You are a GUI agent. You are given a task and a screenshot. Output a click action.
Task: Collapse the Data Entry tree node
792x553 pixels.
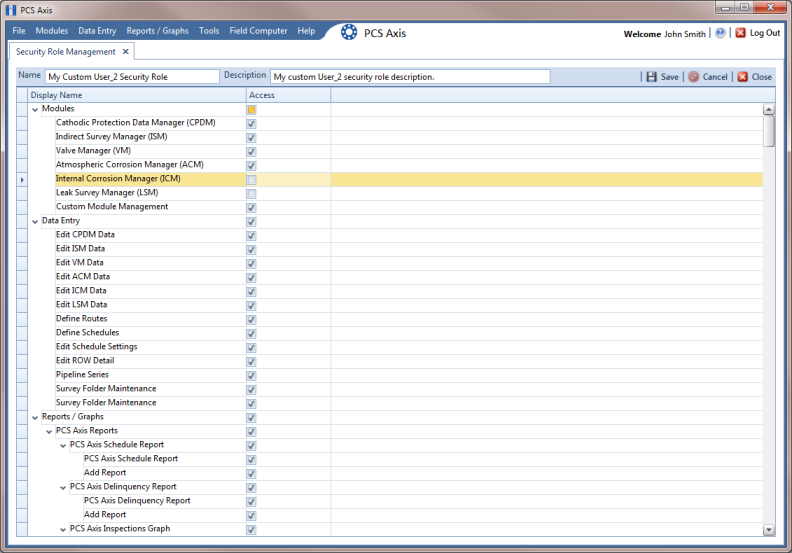35,222
